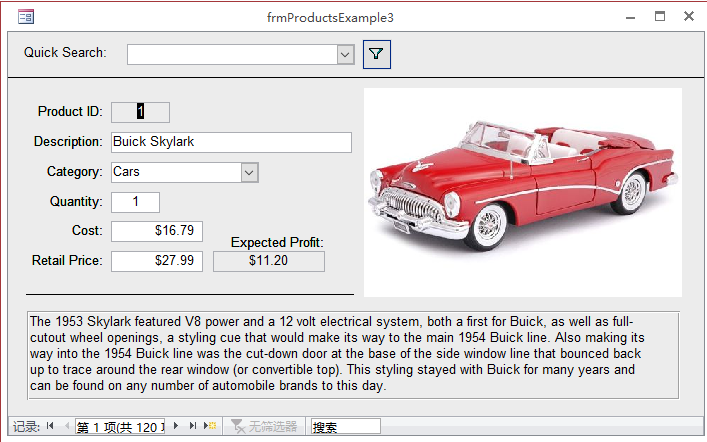This screenshot has height=442, width=707.
Task: Click the Expected Profit label
Action: coord(277,243)
